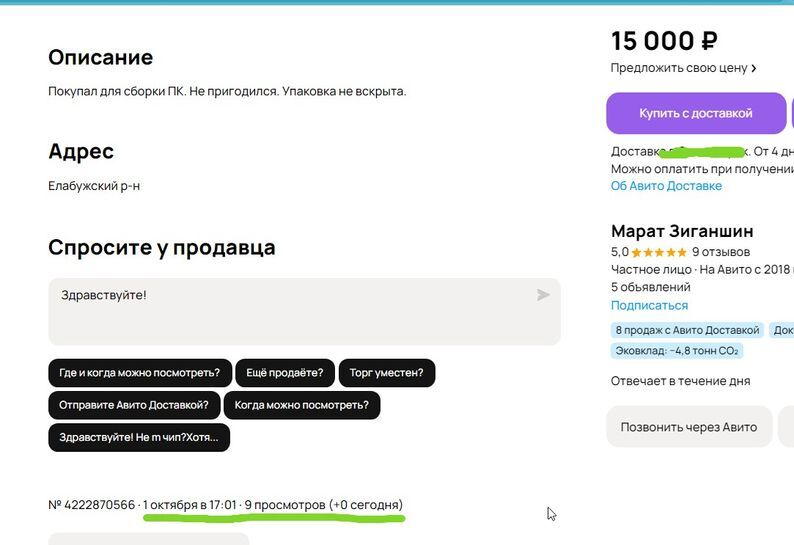Click '9 просмотров (+0 сегодня)' text
Image resolution: width=794 pixels, height=545 pixels.
coord(324,505)
